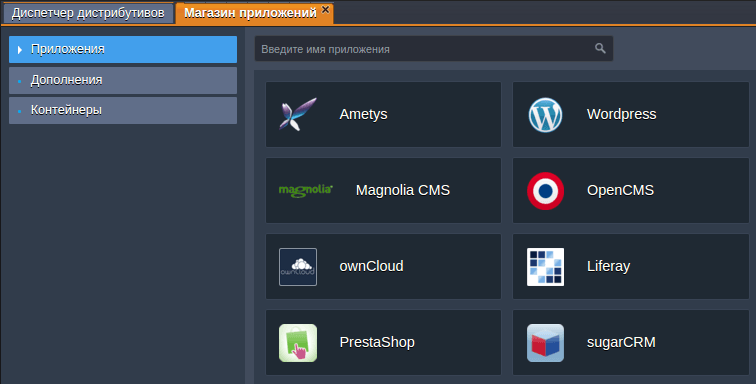
Task: Click the magnifier search icon
Action: tap(600, 48)
